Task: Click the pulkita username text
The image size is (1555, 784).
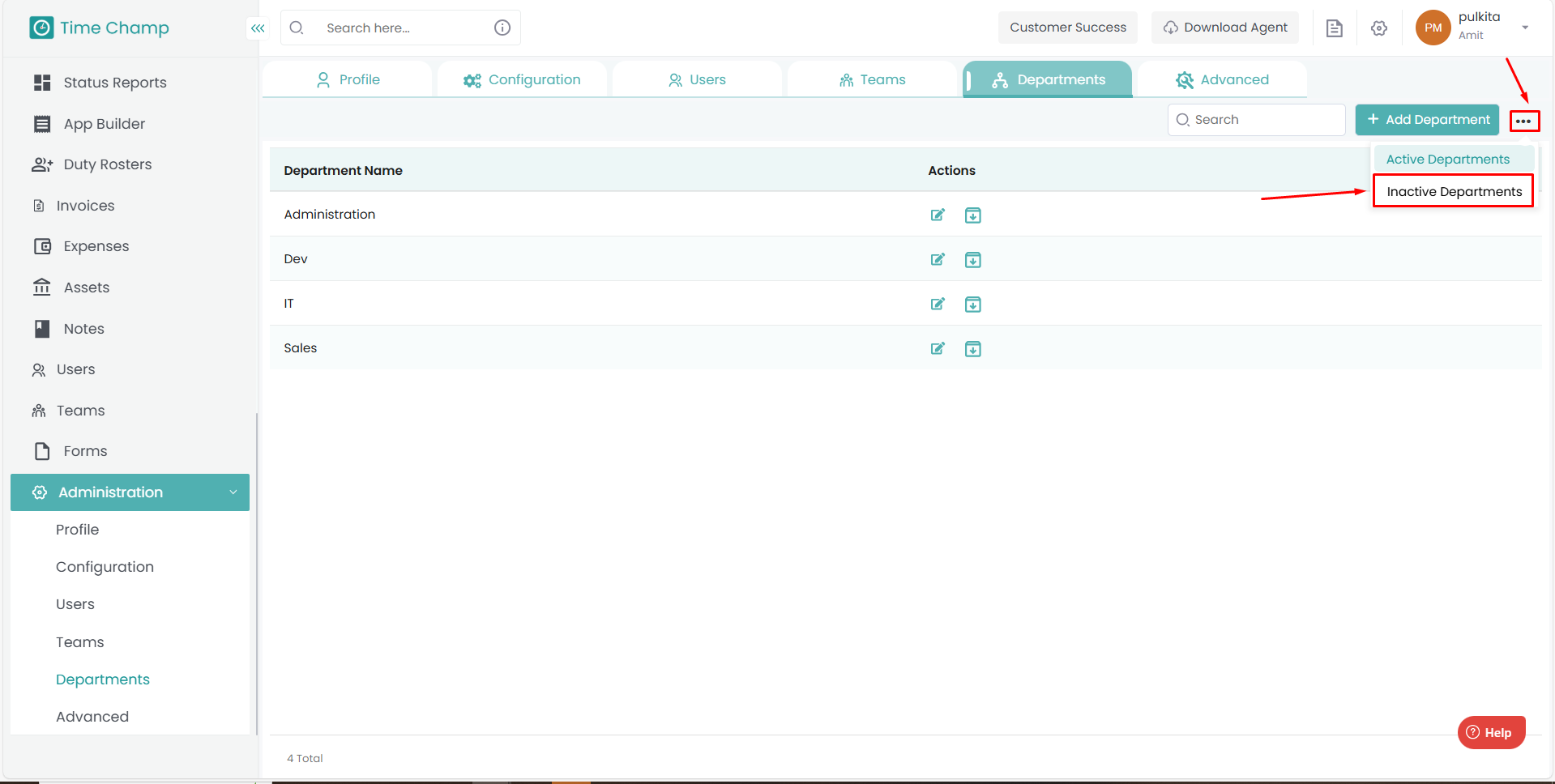Action: [1480, 17]
